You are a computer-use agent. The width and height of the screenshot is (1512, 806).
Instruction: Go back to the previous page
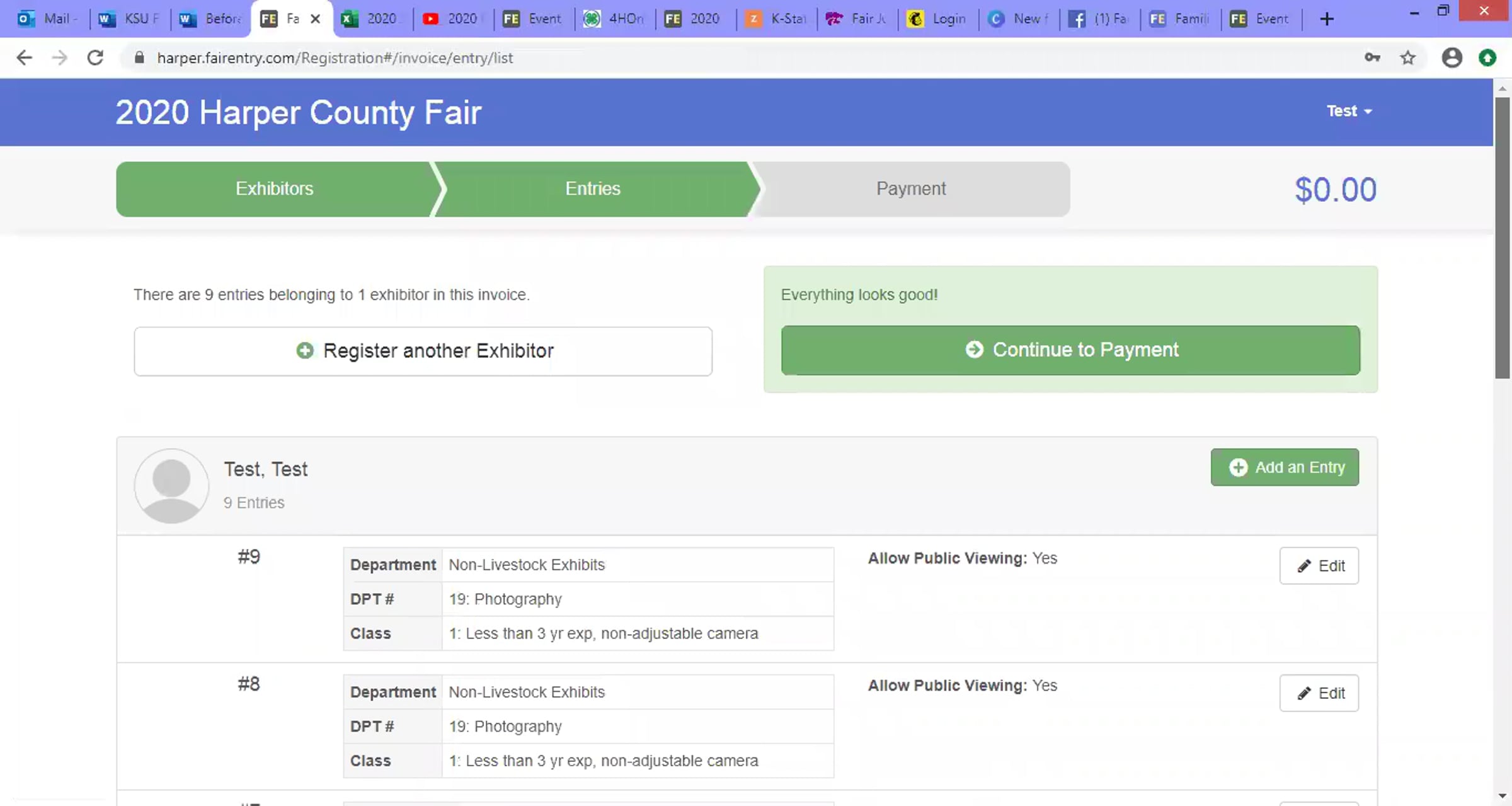(x=24, y=58)
